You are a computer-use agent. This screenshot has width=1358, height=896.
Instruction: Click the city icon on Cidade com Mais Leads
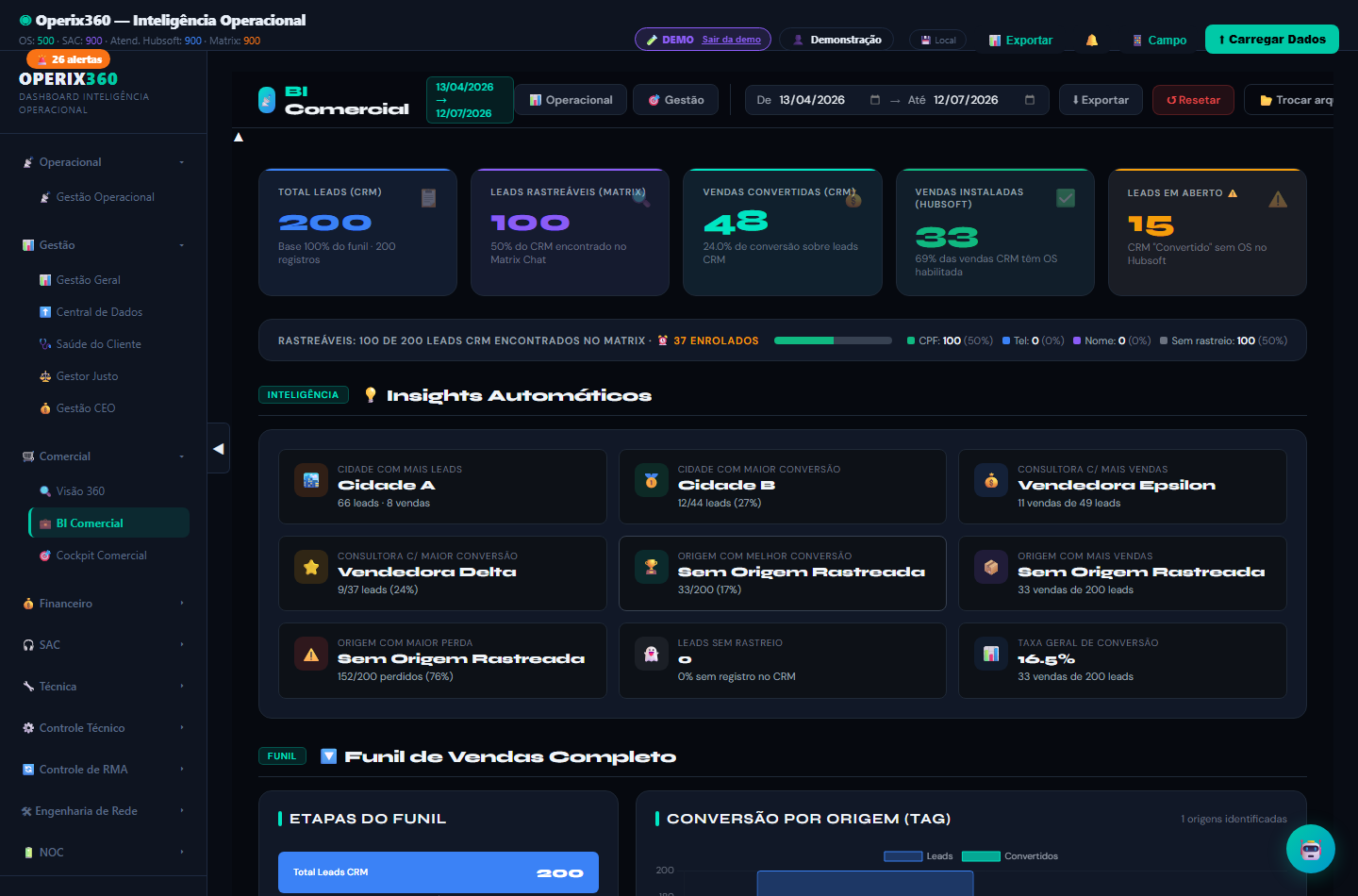pos(311,480)
